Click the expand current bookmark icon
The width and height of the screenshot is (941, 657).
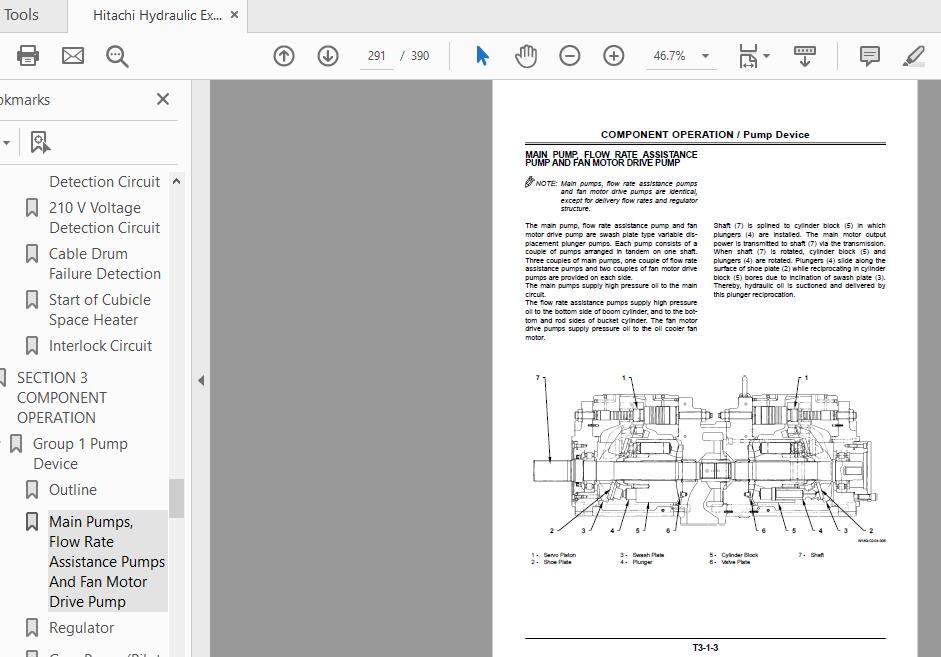click(x=40, y=141)
